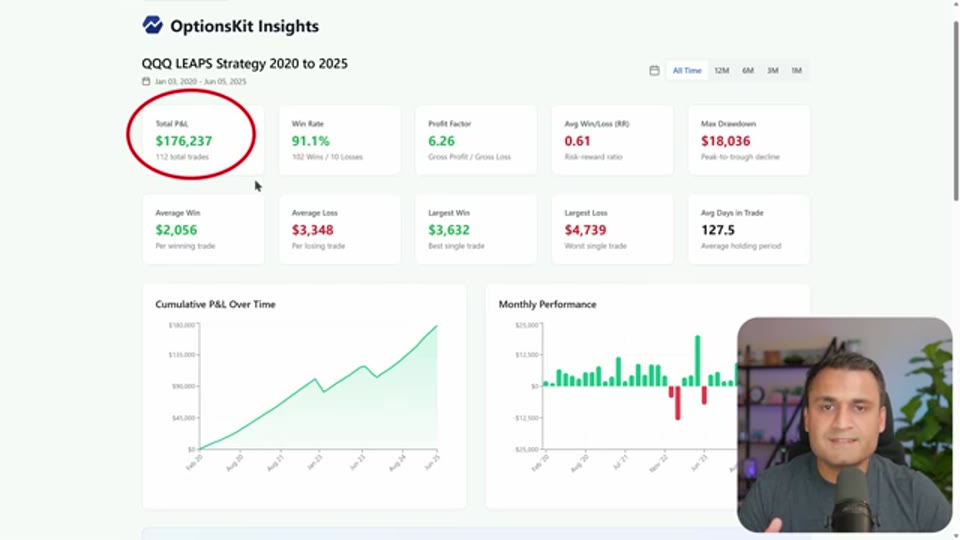
Task: Switch to the 3M range tab
Action: [773, 70]
